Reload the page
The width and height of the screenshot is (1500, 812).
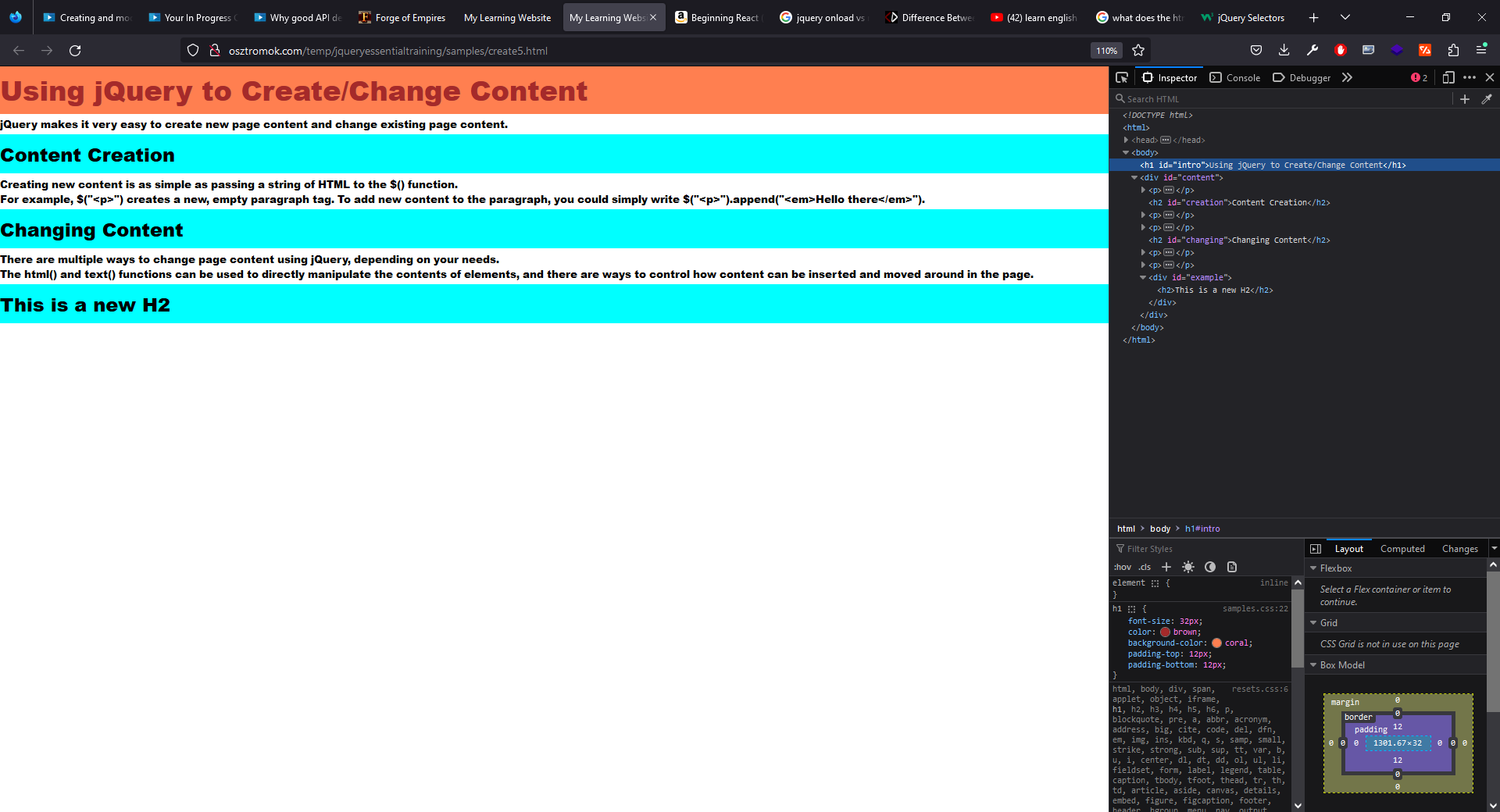tap(75, 51)
